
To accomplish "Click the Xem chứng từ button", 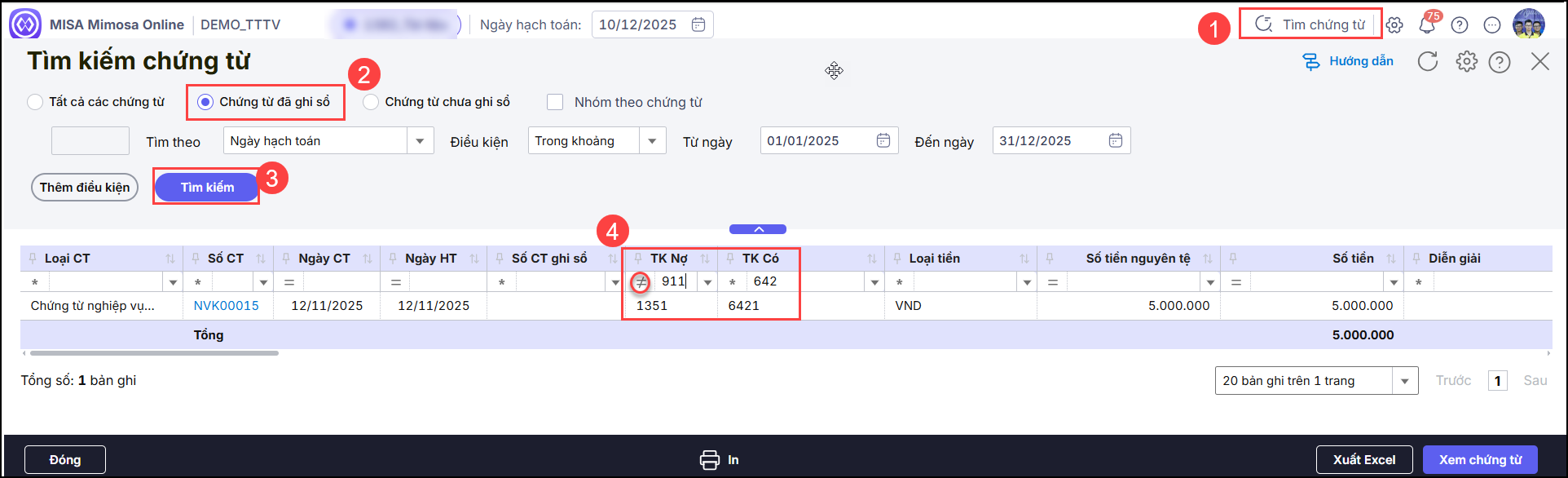I will click(x=1480, y=460).
